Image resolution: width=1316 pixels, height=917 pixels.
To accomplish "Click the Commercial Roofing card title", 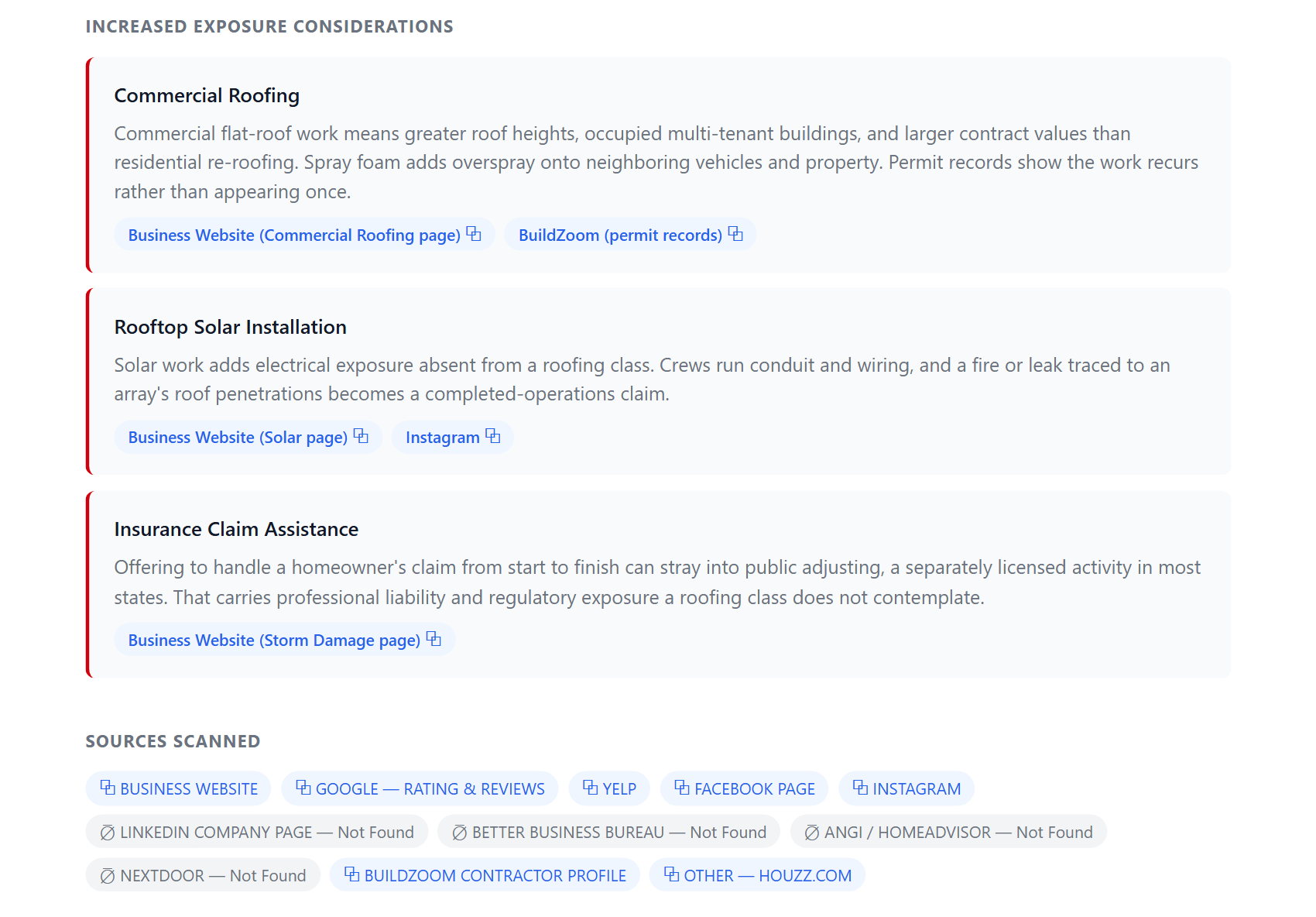I will pyautogui.click(x=207, y=95).
